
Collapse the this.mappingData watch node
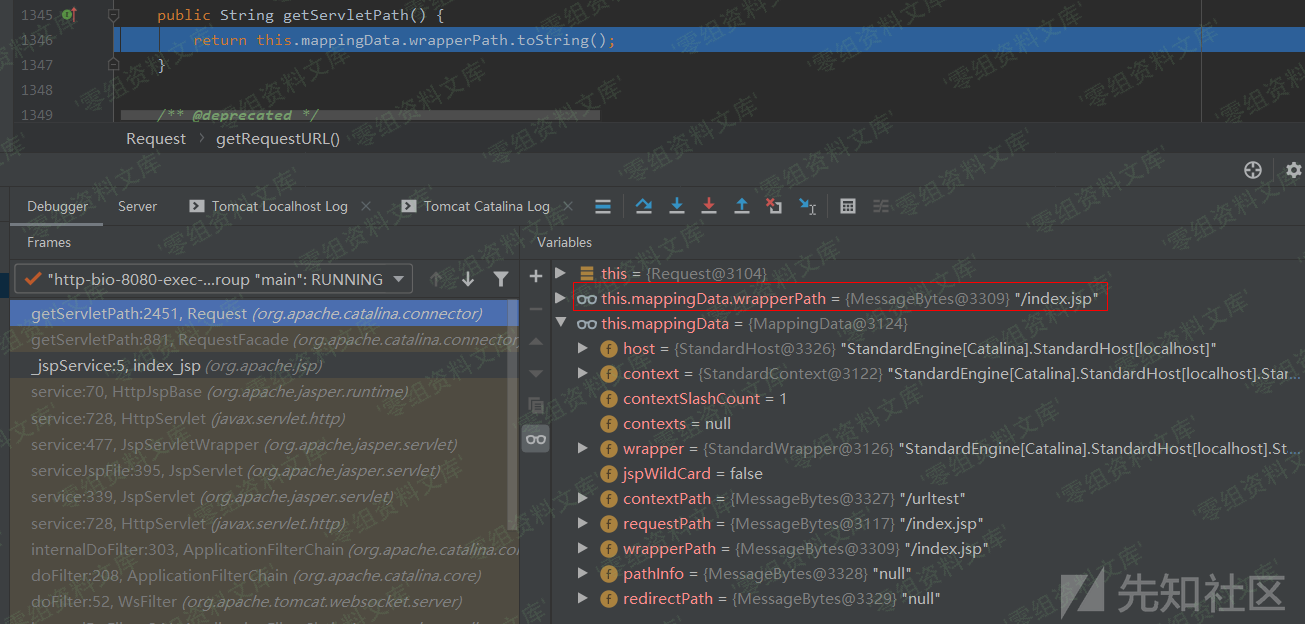coord(561,324)
